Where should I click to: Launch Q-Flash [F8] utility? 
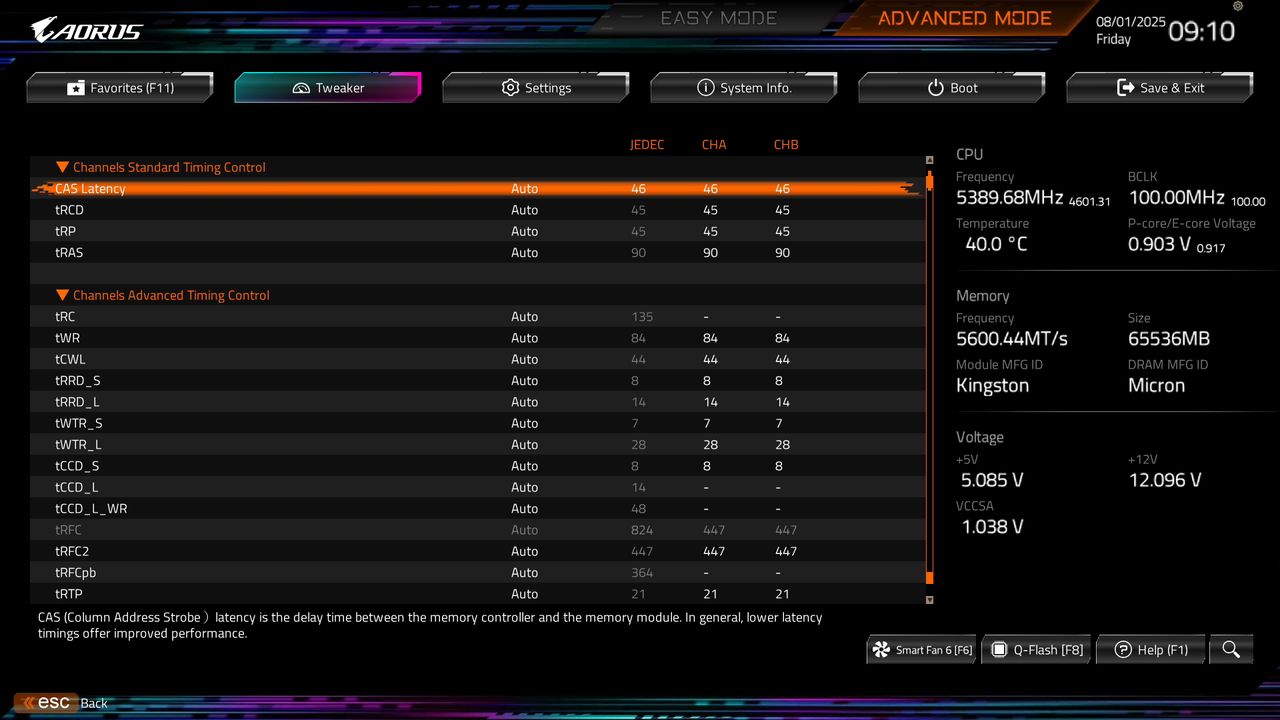click(1036, 650)
